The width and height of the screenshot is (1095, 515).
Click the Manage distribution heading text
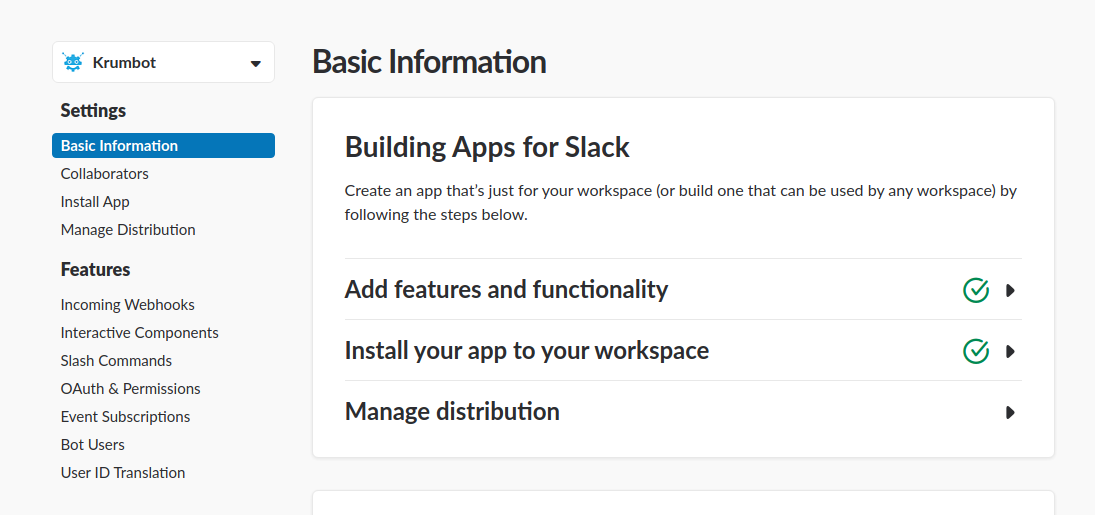coord(452,411)
